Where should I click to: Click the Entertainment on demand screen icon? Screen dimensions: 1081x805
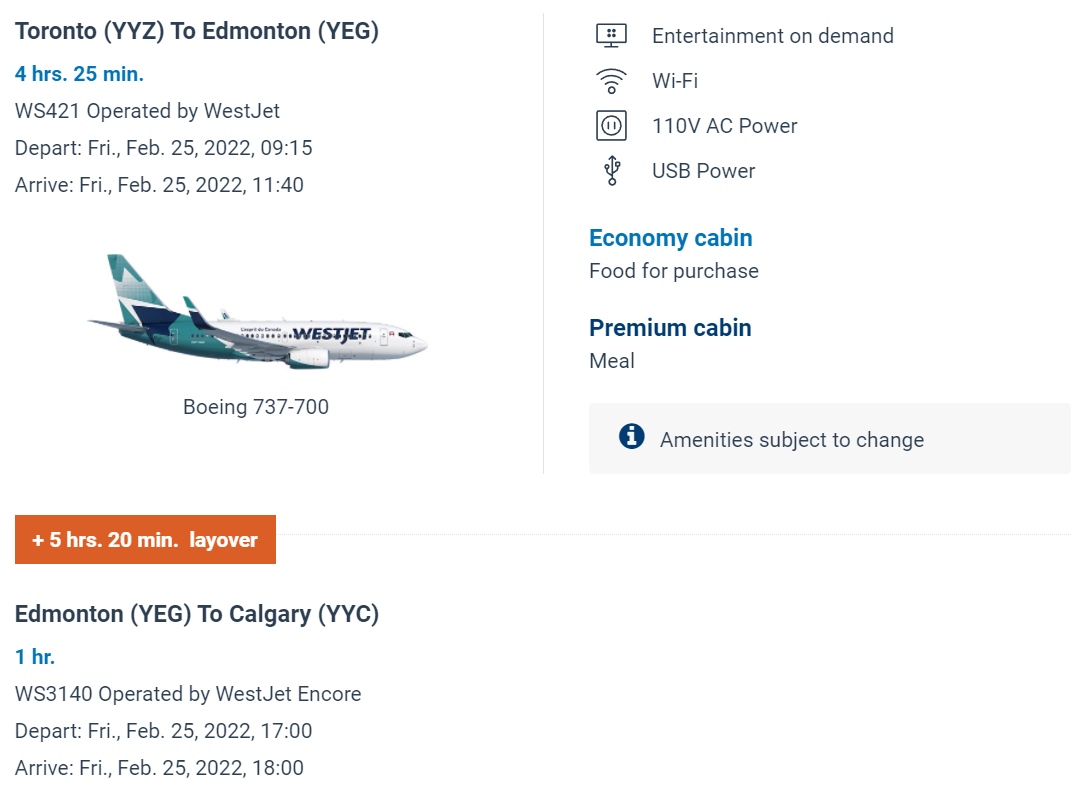tap(611, 35)
